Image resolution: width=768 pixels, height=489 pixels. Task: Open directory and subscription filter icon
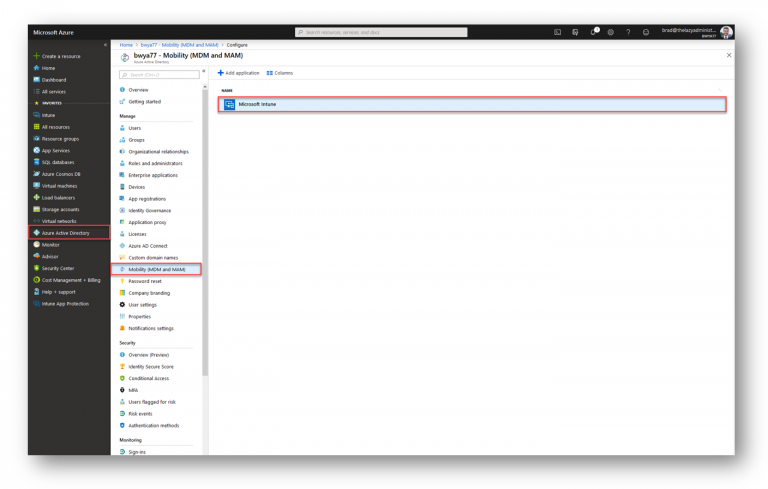click(575, 32)
